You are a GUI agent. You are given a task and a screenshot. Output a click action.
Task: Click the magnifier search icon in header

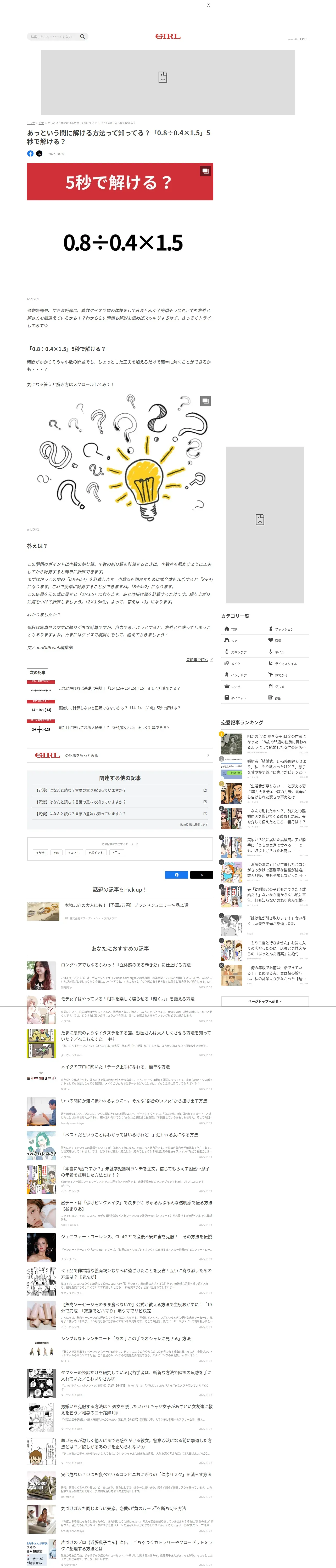pyautogui.click(x=82, y=37)
